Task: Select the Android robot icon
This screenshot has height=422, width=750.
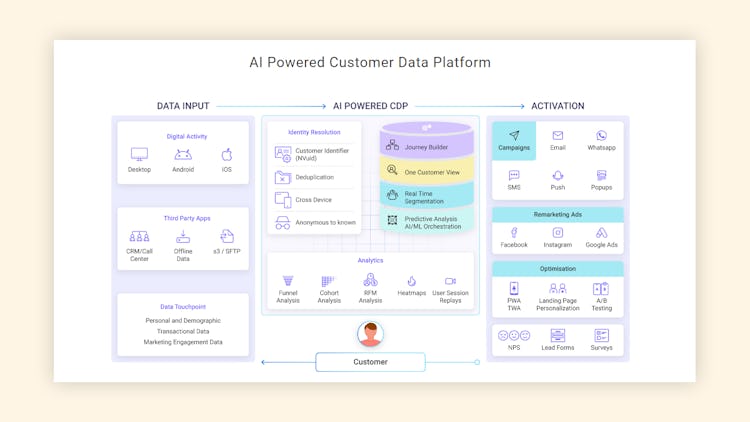Action: coord(183,155)
